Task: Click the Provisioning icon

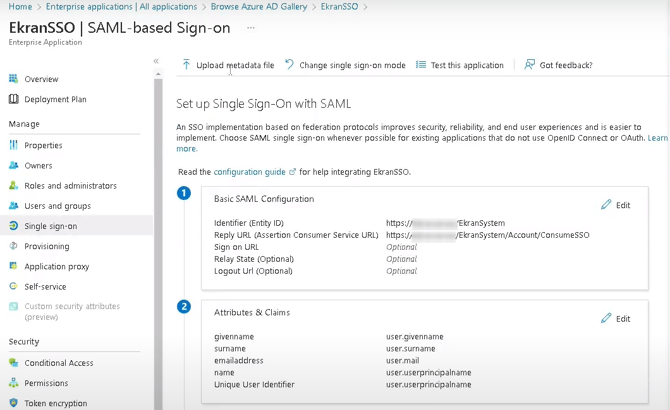Action: tap(14, 246)
